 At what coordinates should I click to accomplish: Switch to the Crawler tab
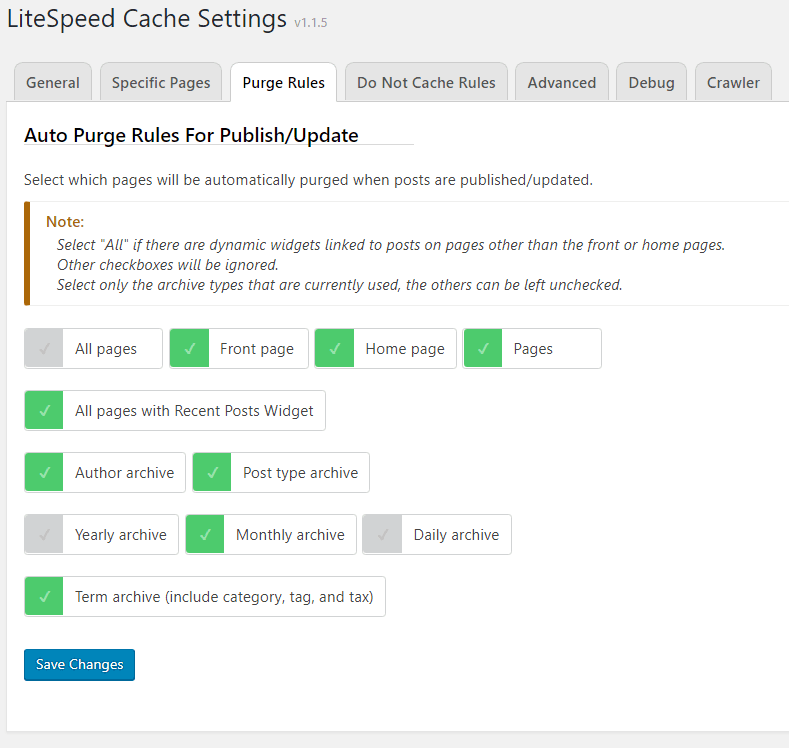coord(733,83)
